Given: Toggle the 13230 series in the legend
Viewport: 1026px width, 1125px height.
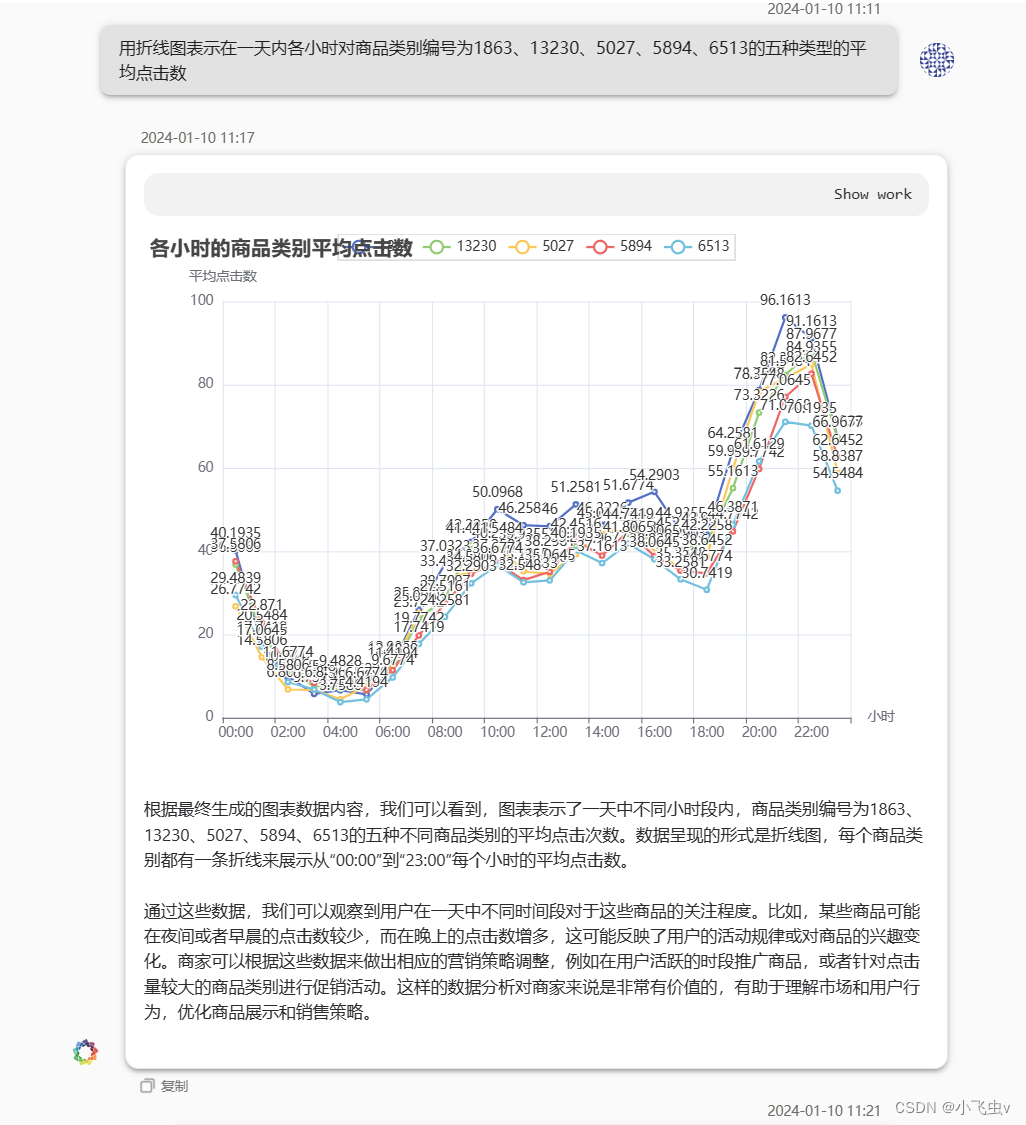Looking at the screenshot, I should tap(460, 246).
